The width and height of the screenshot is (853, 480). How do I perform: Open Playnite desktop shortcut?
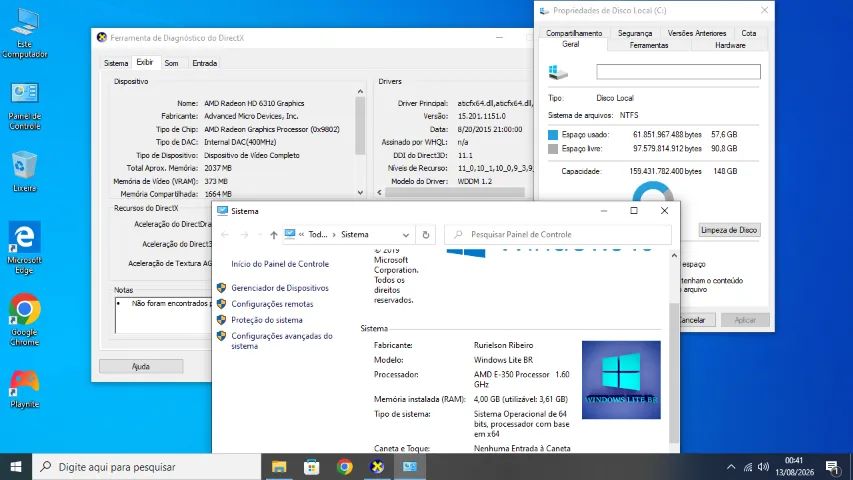tap(24, 389)
